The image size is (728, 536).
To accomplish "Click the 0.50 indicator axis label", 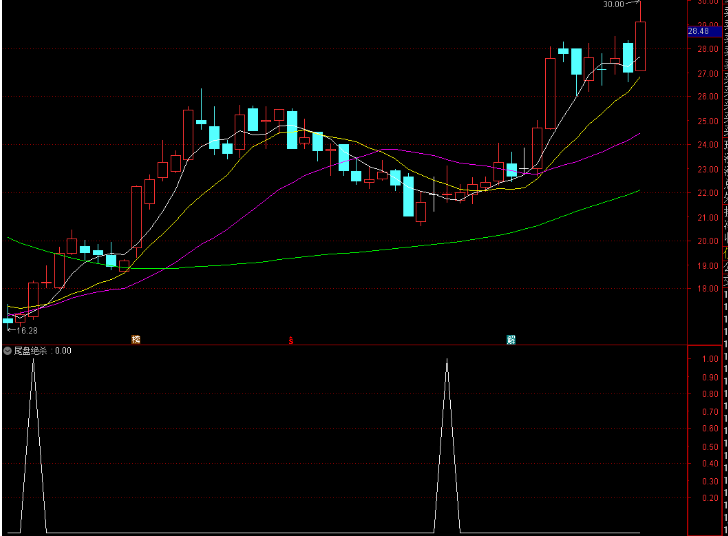I will 710,447.
